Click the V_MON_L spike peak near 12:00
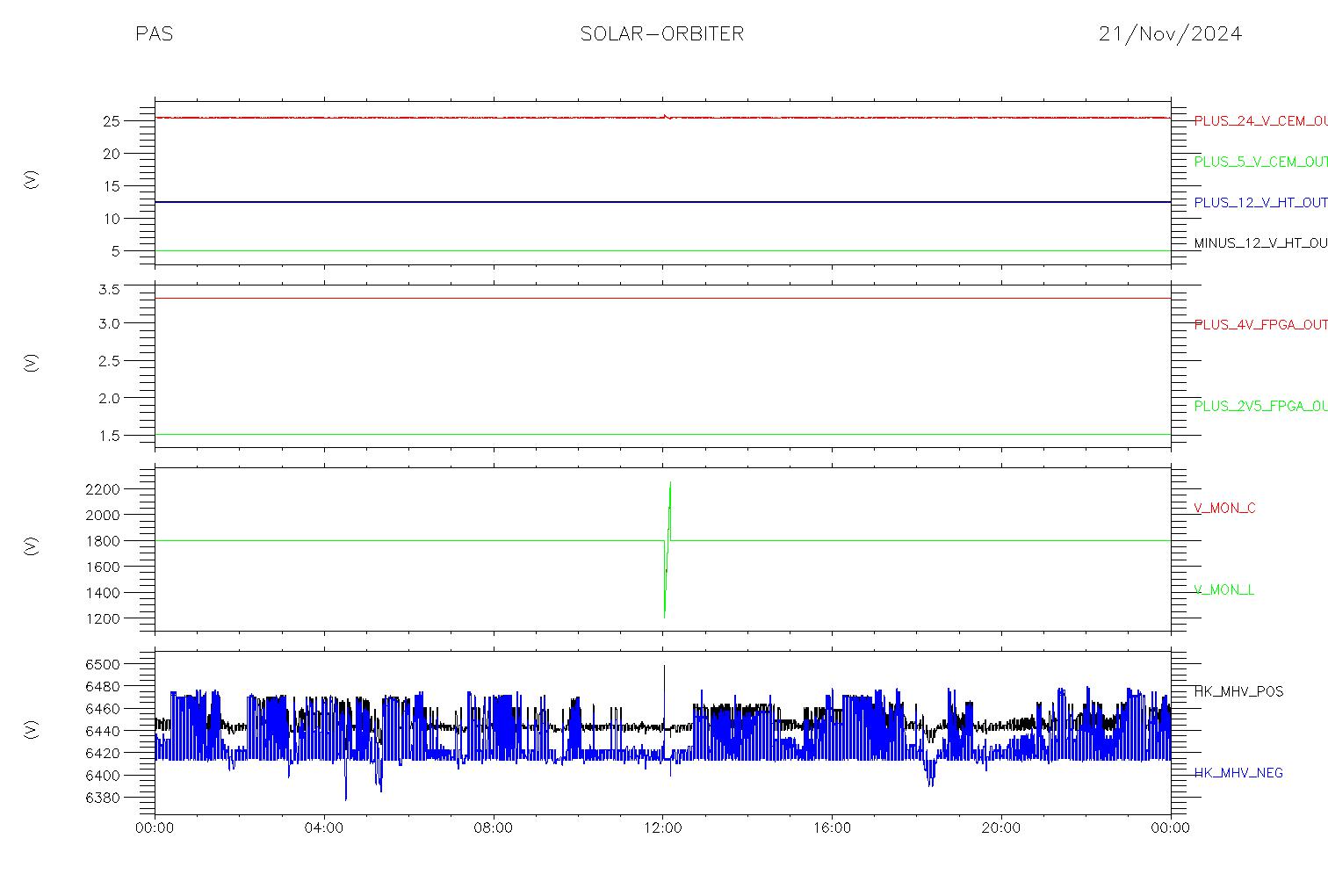This screenshot has height=896, width=1328. tap(670, 482)
